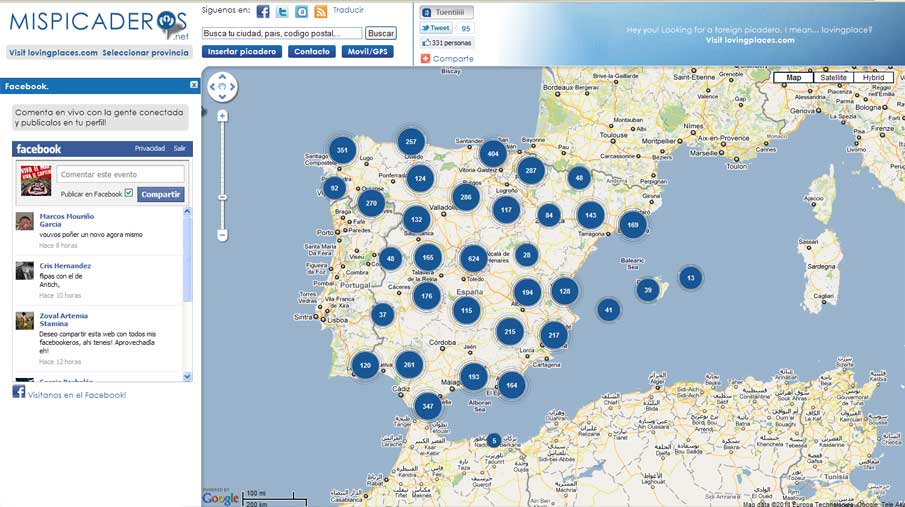This screenshot has height=507, width=905.
Task: Pan the map up with the navigation arrow
Action: point(222,77)
